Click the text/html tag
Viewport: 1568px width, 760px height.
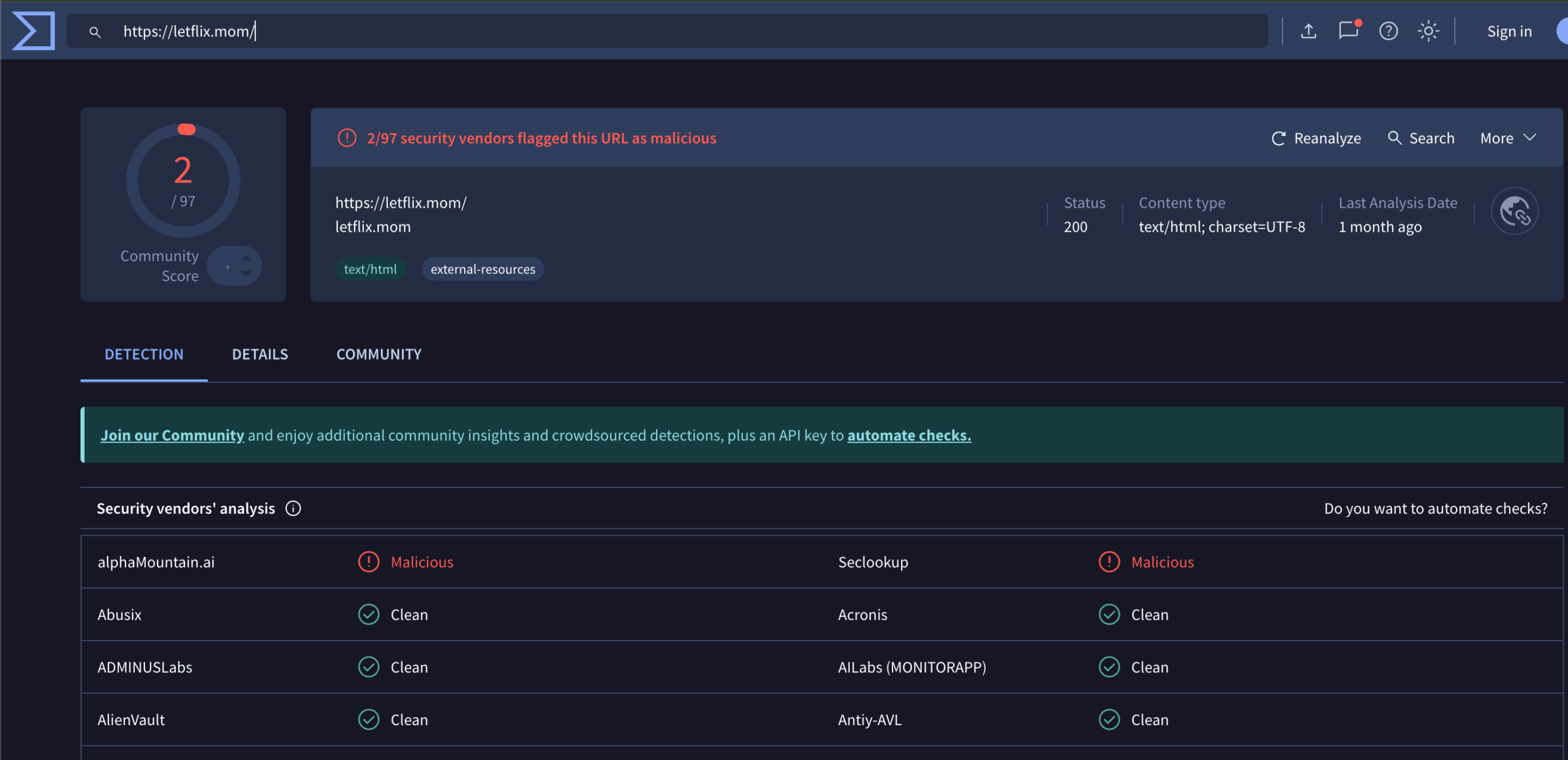point(370,269)
